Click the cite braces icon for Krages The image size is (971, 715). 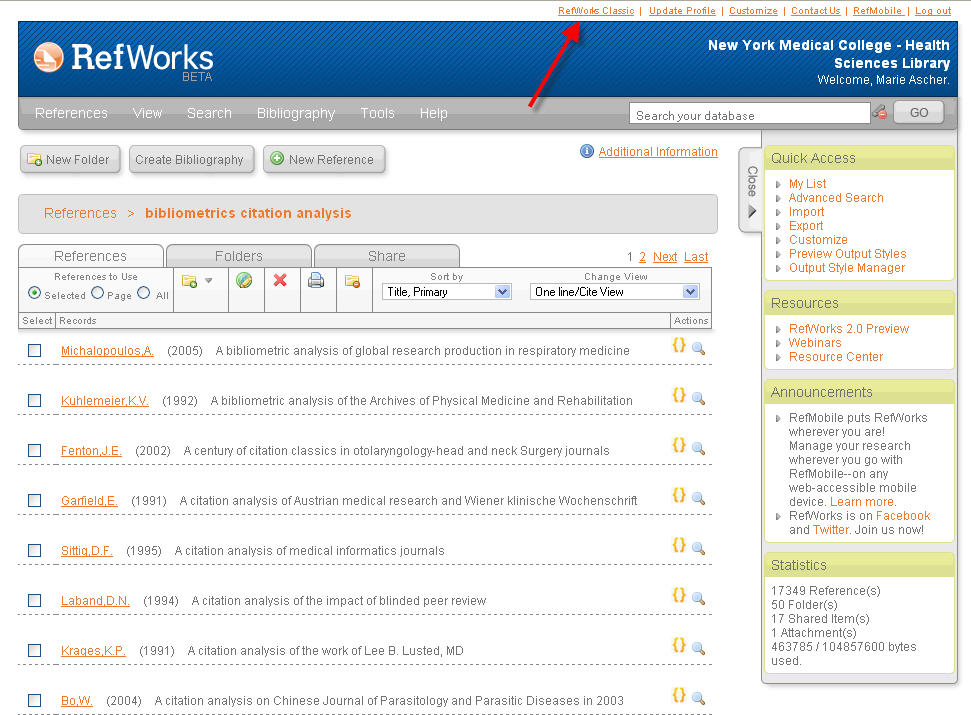[679, 646]
